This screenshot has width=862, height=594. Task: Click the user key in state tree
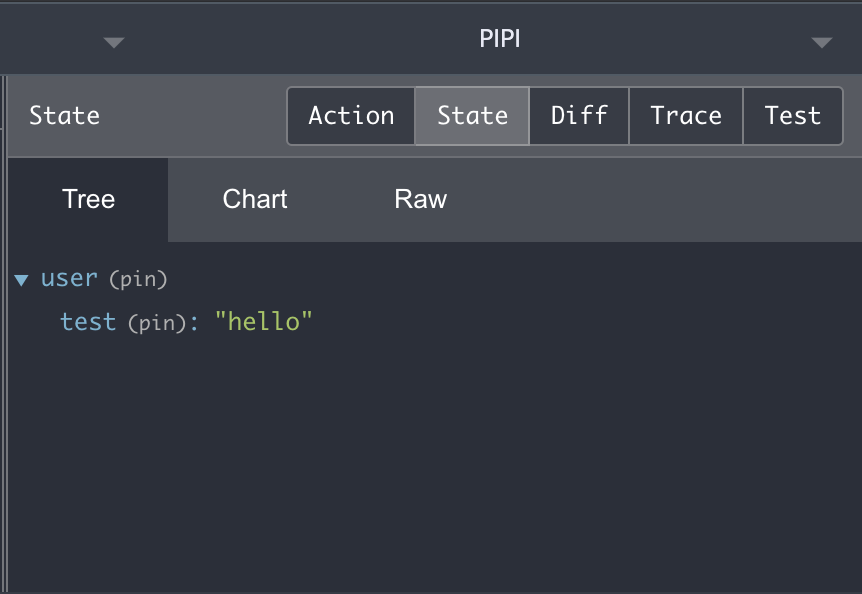[69, 278]
